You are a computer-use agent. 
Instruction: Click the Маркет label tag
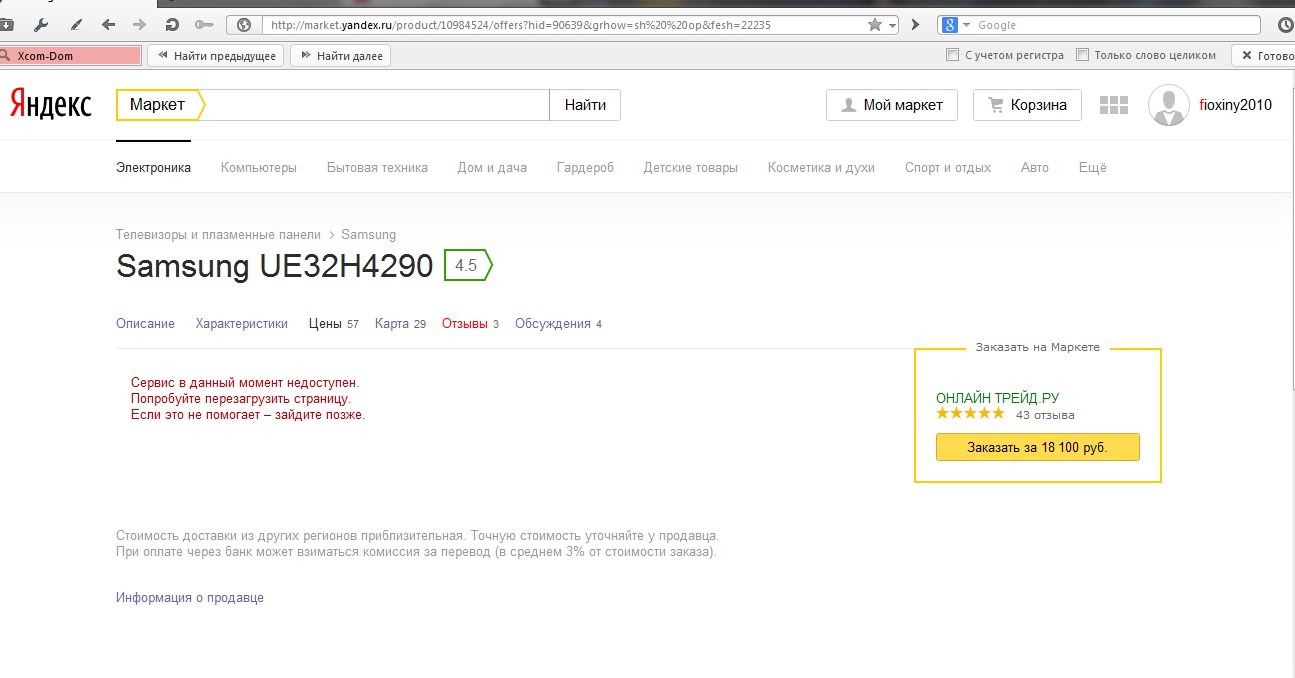tap(160, 105)
